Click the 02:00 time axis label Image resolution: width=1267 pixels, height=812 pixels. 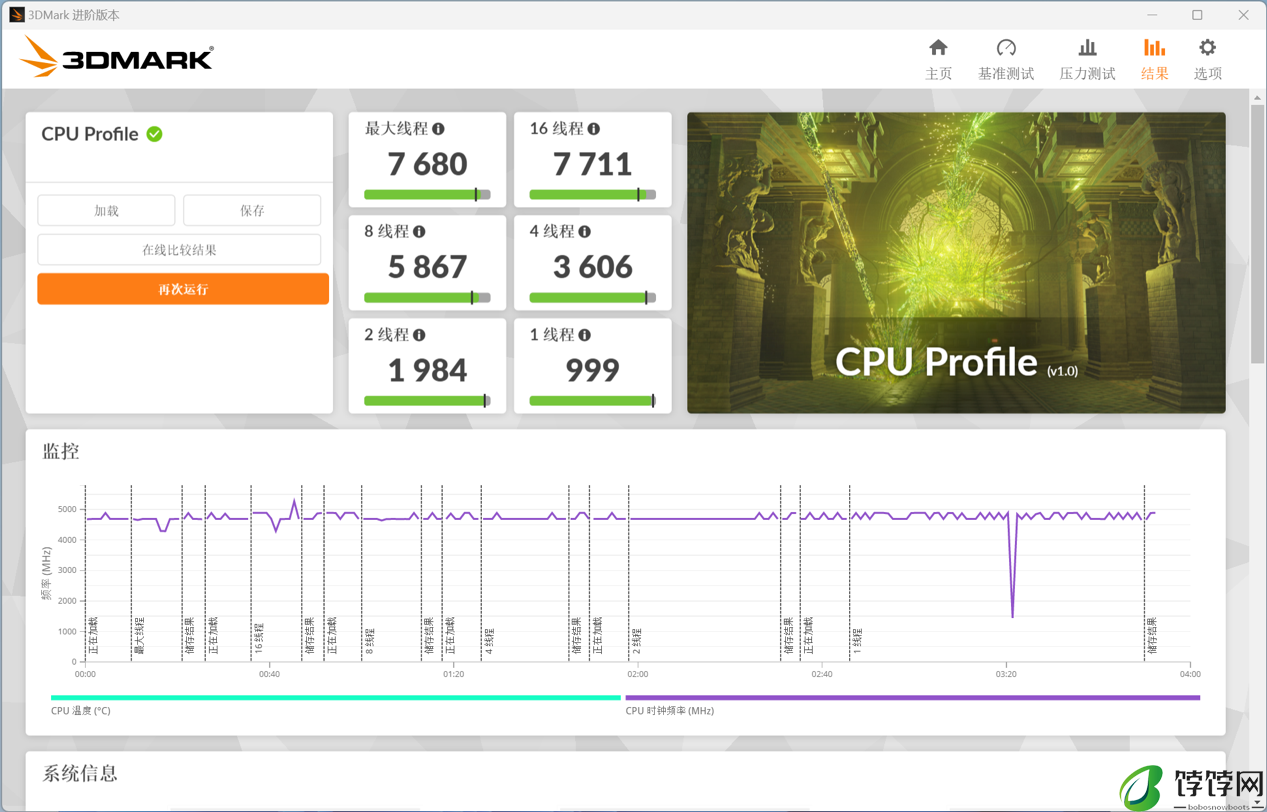coord(638,675)
